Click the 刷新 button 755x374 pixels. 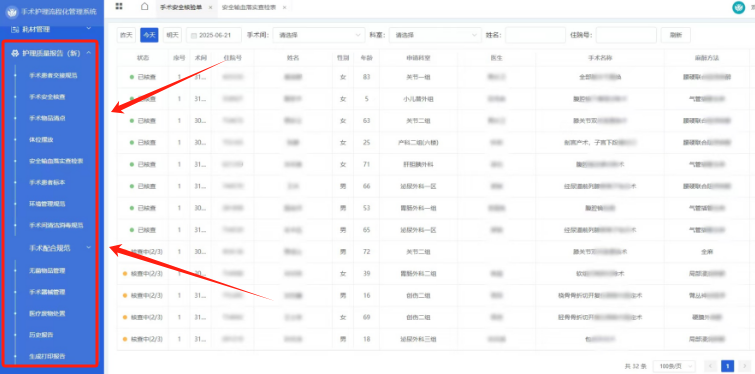point(676,35)
